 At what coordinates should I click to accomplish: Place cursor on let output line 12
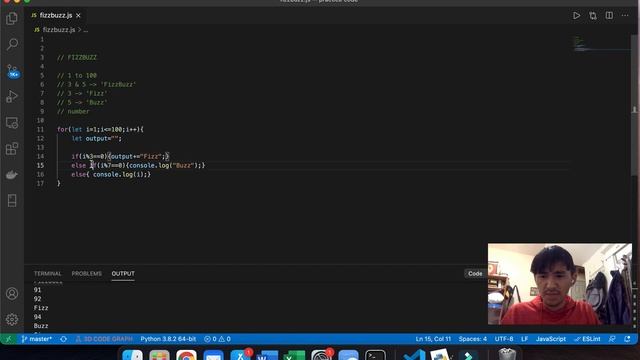point(96,138)
